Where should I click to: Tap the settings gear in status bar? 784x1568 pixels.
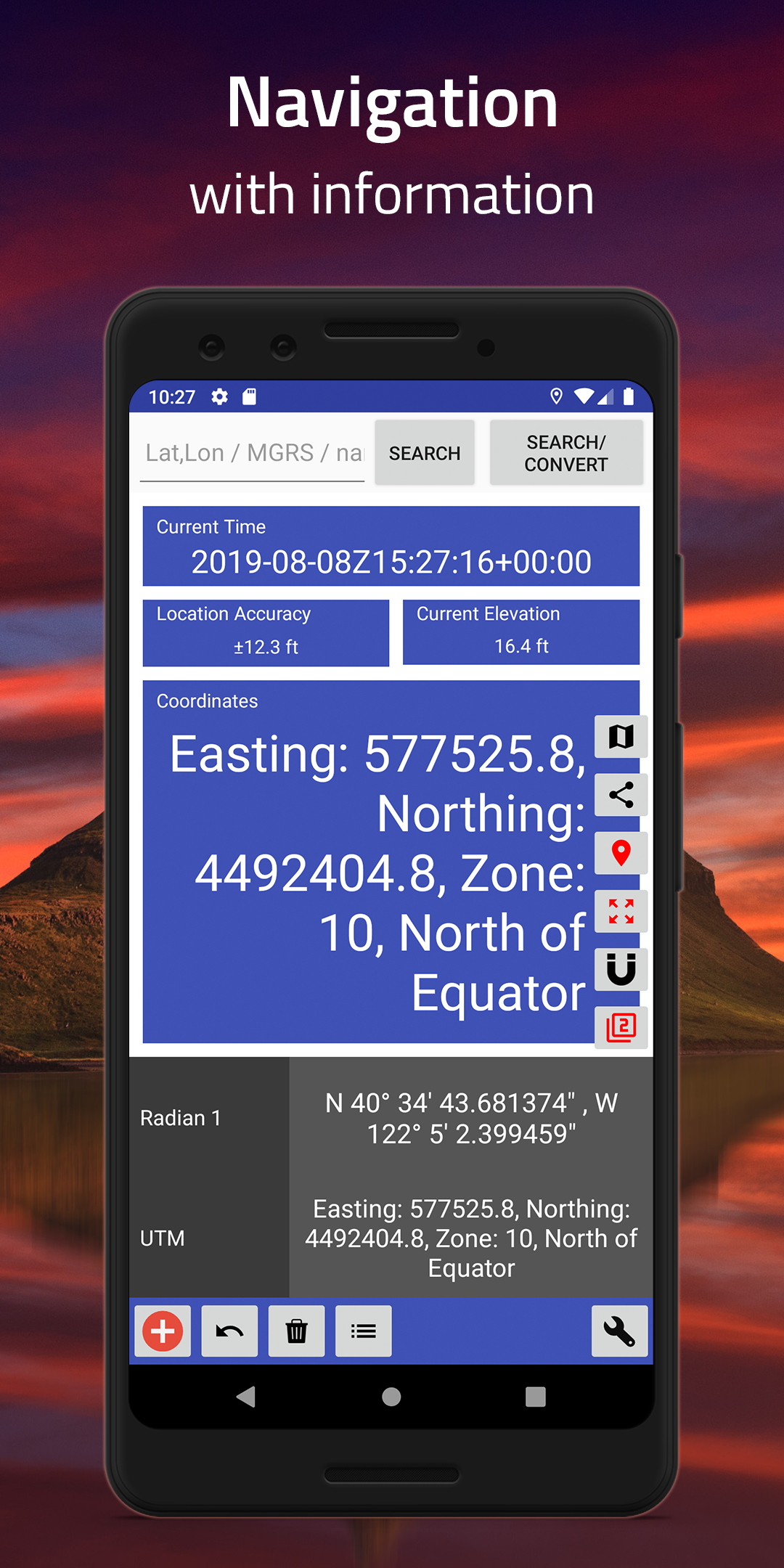pyautogui.click(x=220, y=396)
